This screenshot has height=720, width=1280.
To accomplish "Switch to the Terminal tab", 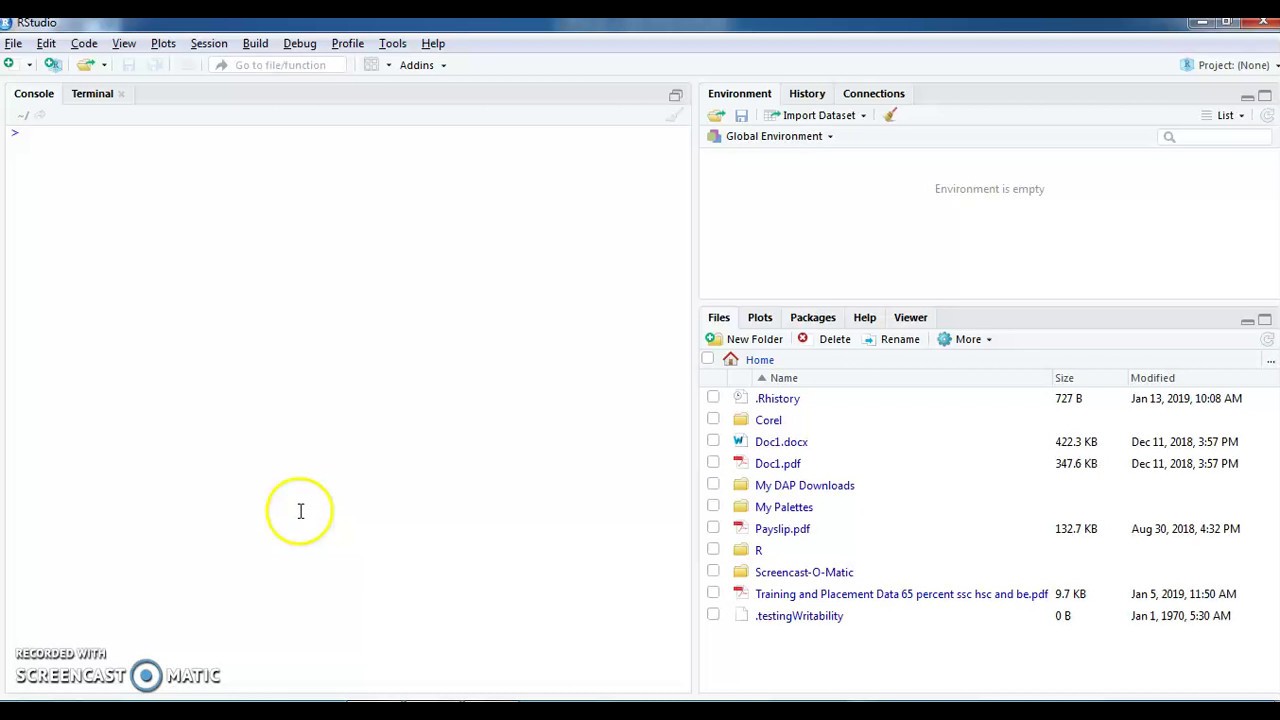I will click(x=92, y=93).
